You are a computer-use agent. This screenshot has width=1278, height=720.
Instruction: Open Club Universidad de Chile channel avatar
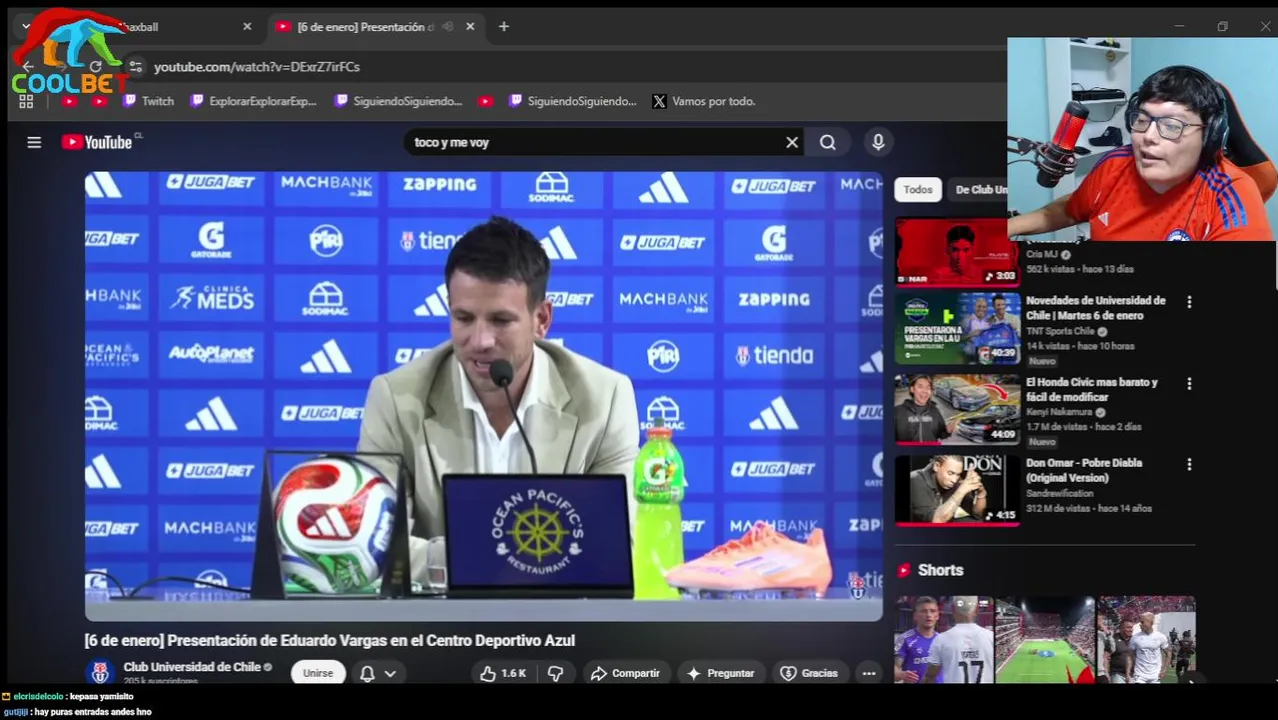pyautogui.click(x=99, y=672)
